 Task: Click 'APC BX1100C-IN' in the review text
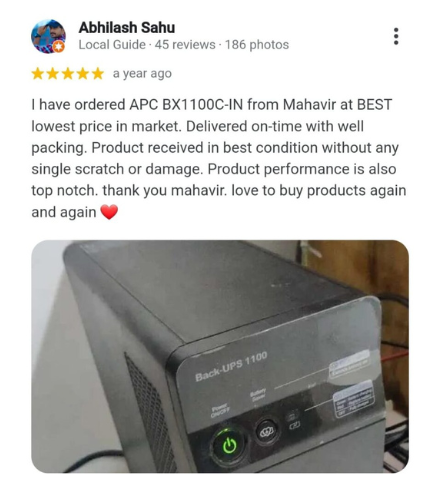click(186, 105)
